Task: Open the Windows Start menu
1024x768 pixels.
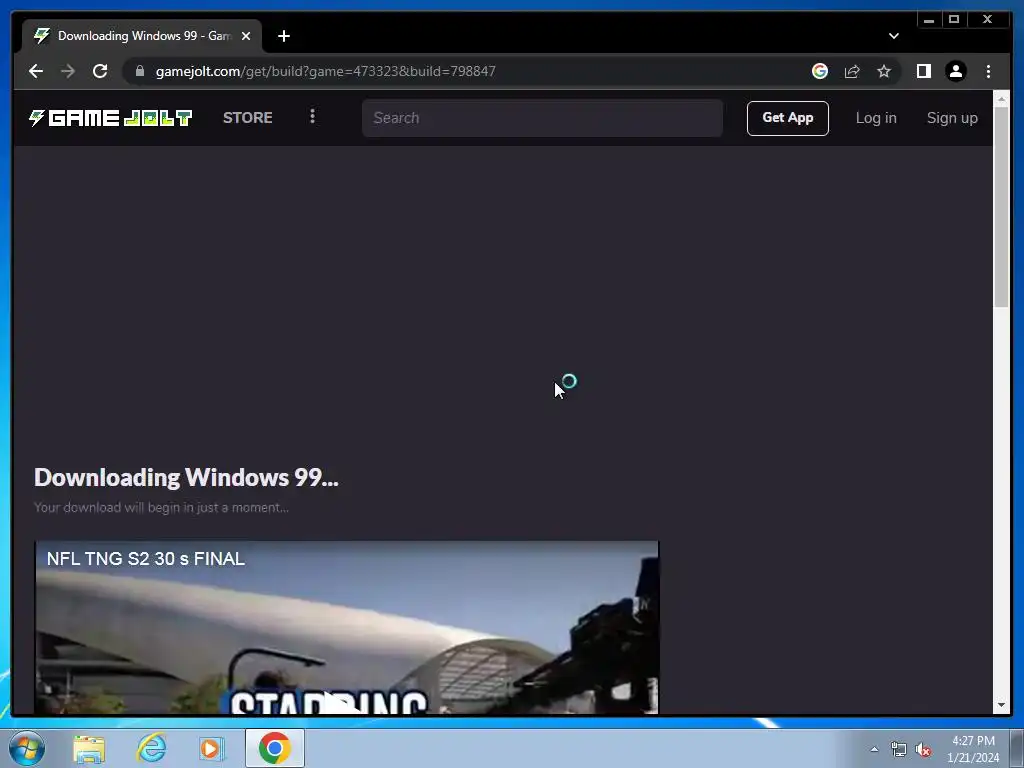Action: [27, 748]
